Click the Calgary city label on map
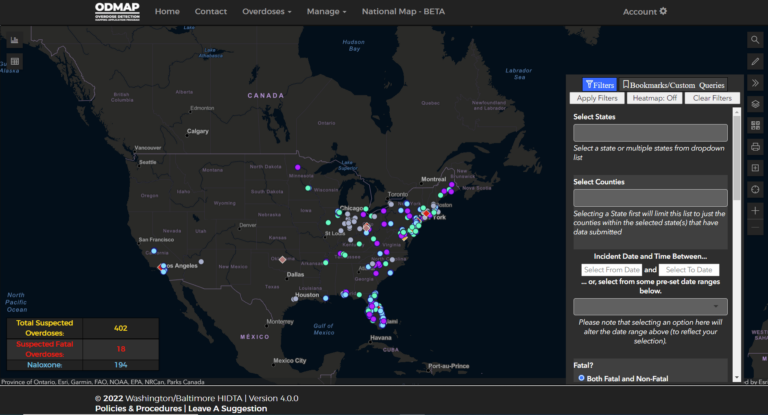This screenshot has height=415, width=768. [197, 131]
